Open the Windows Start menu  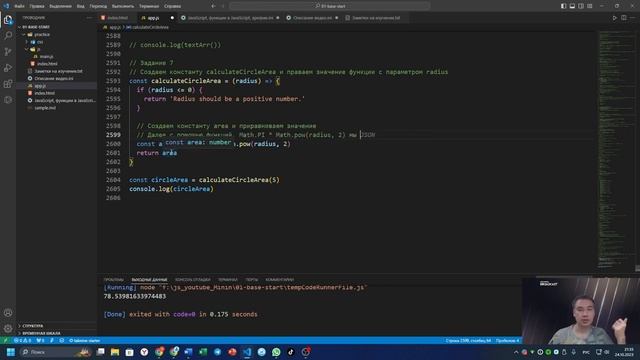(11, 352)
